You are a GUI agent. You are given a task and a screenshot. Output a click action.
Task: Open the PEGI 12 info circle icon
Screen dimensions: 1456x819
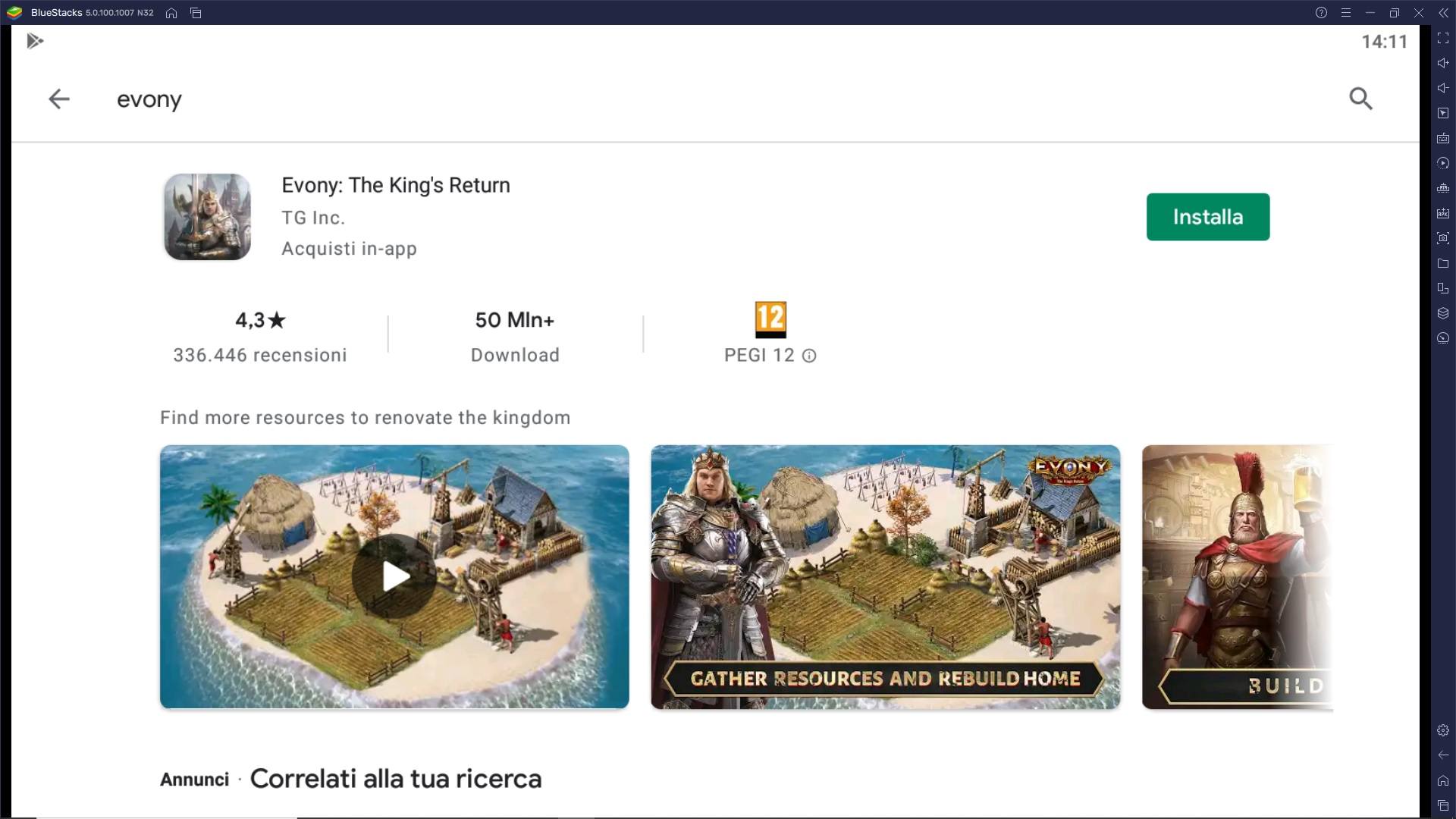(809, 356)
